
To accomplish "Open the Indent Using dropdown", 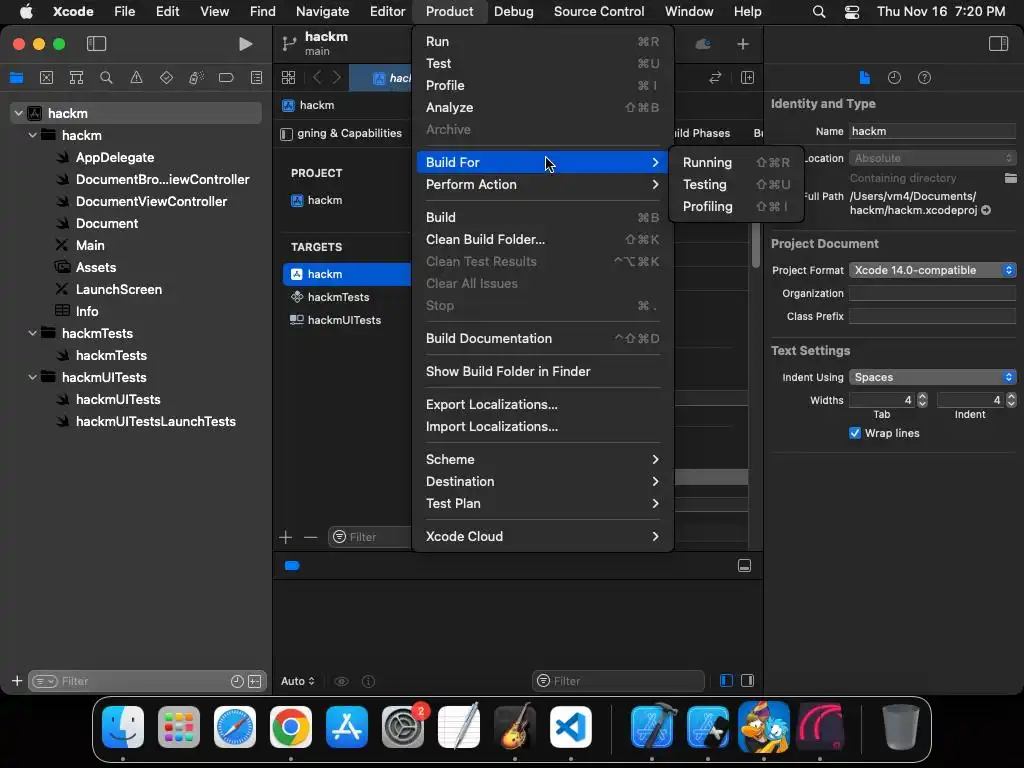I will pyautogui.click(x=932, y=377).
